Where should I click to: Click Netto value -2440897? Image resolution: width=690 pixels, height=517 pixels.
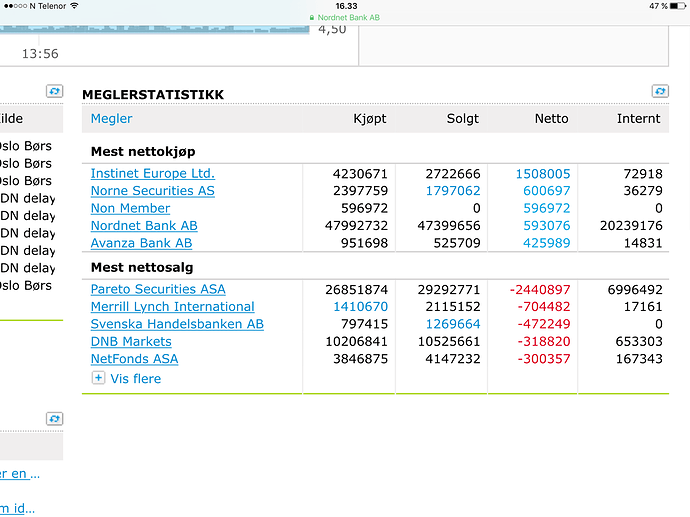pyautogui.click(x=540, y=290)
